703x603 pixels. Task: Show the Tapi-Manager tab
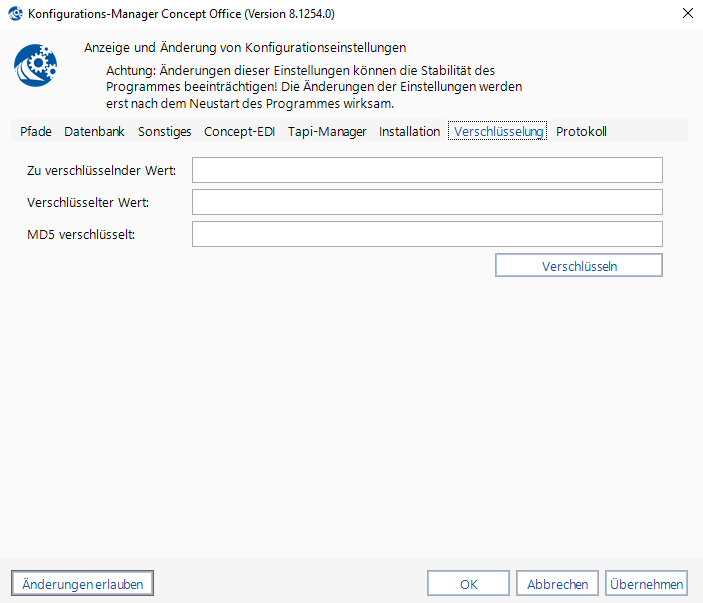[327, 131]
